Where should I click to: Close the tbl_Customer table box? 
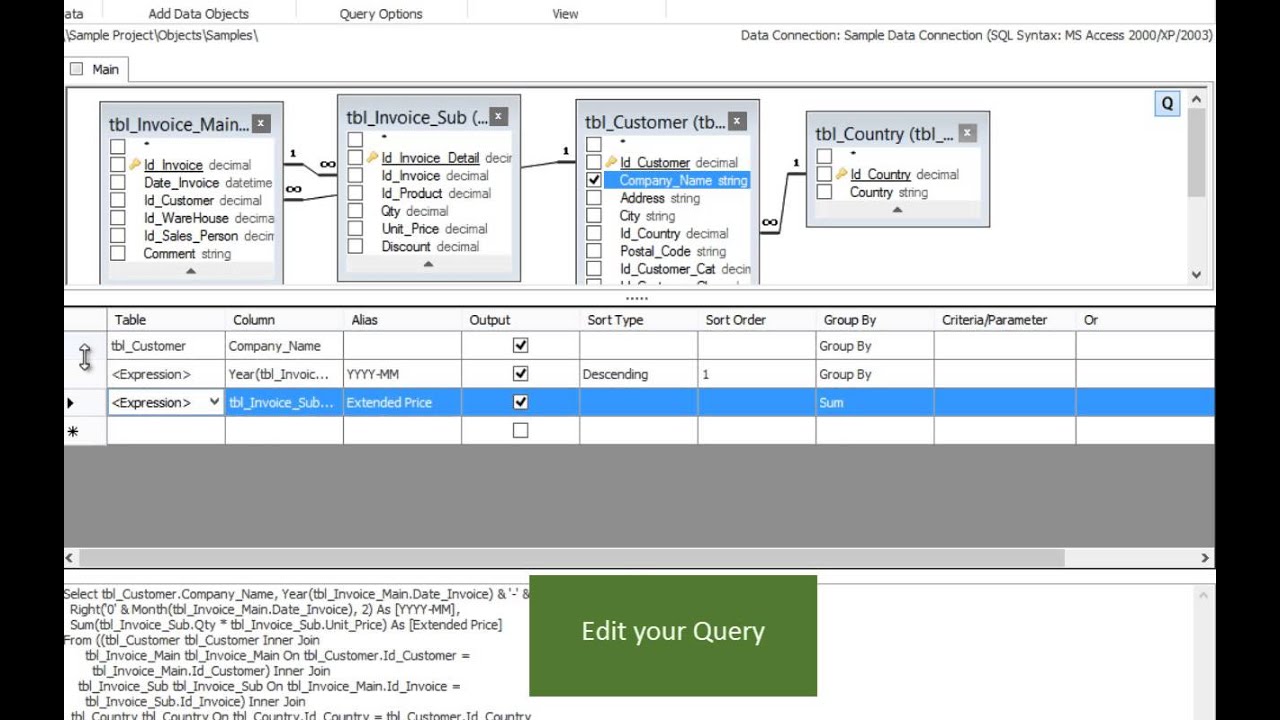(x=737, y=121)
